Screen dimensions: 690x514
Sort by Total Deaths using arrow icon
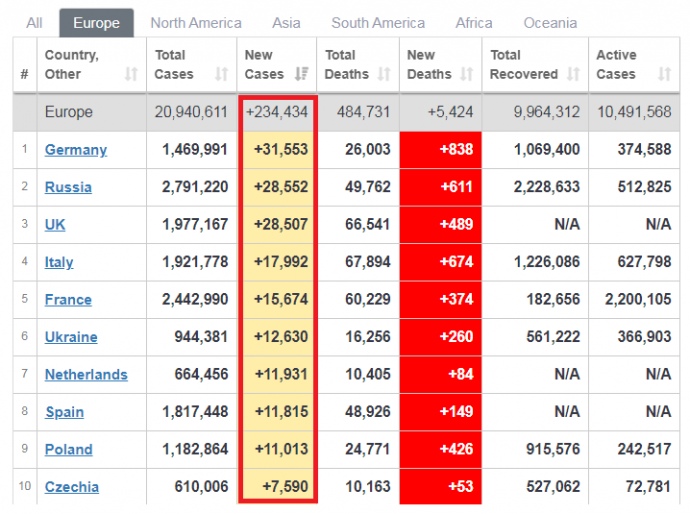385,74
